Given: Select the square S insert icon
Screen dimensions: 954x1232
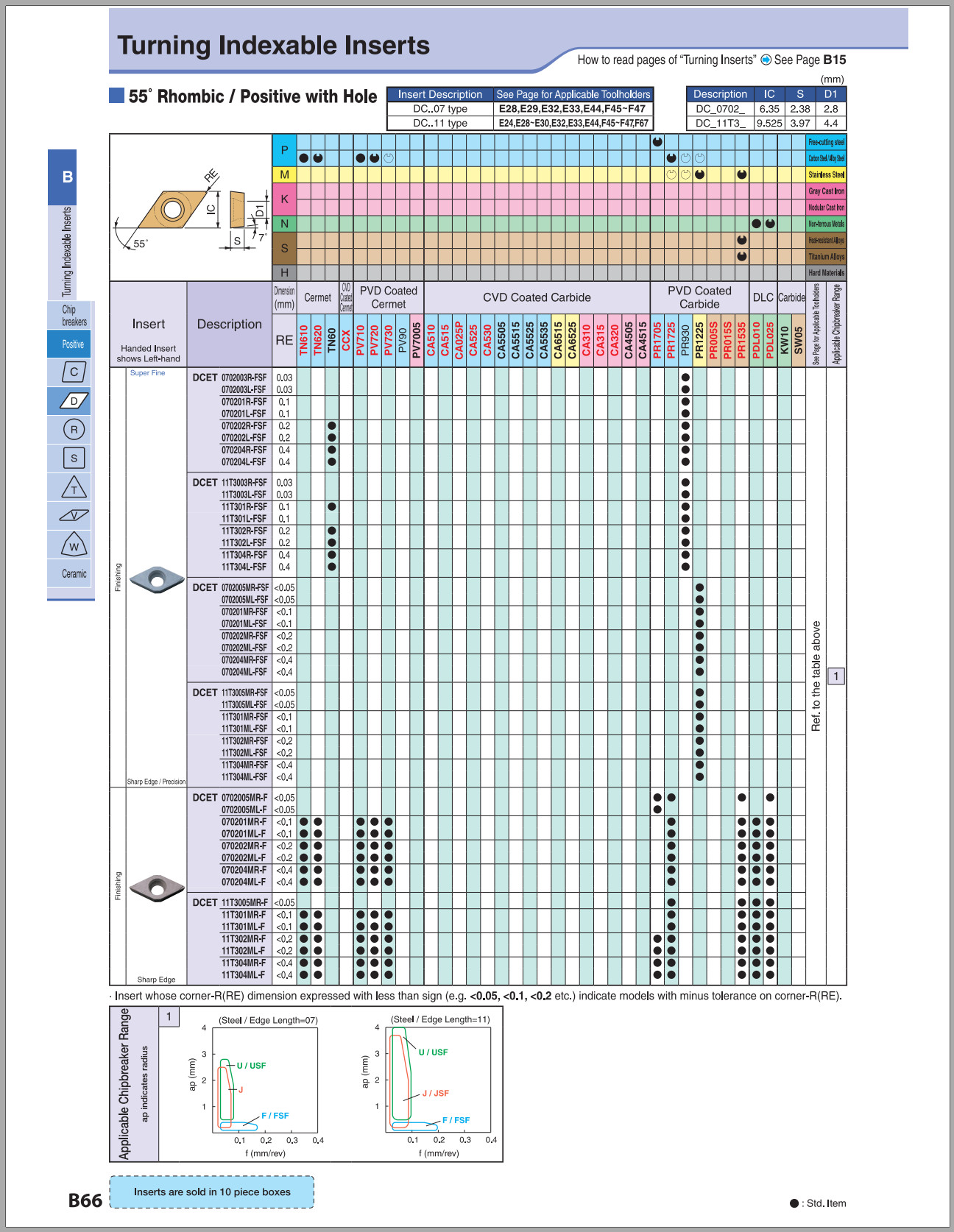Looking at the screenshot, I should click(74, 459).
